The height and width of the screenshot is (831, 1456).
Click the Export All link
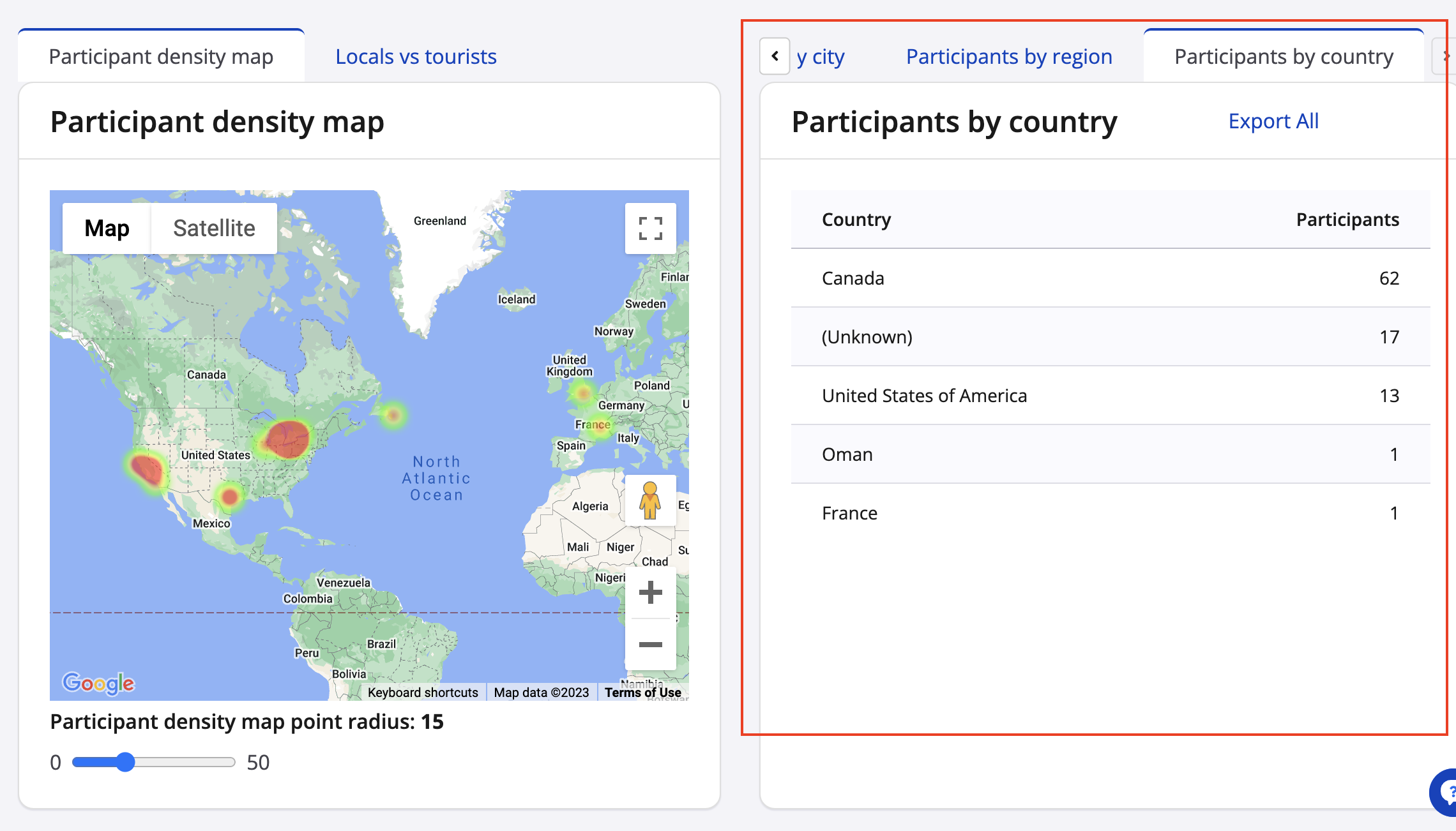click(x=1273, y=121)
